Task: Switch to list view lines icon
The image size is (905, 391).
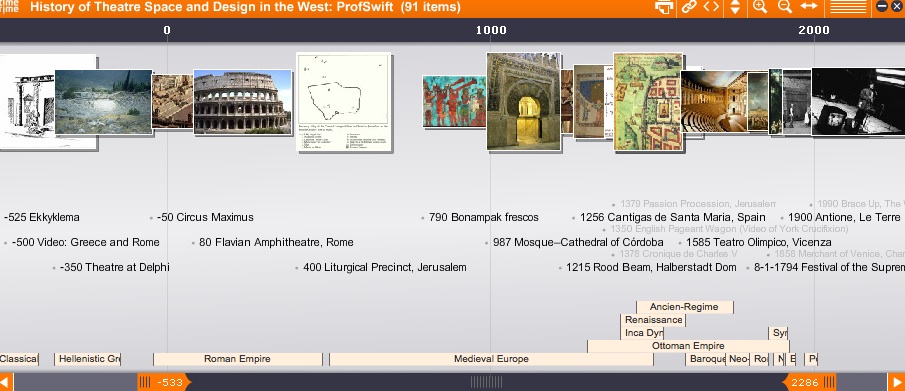Action: tap(848, 7)
